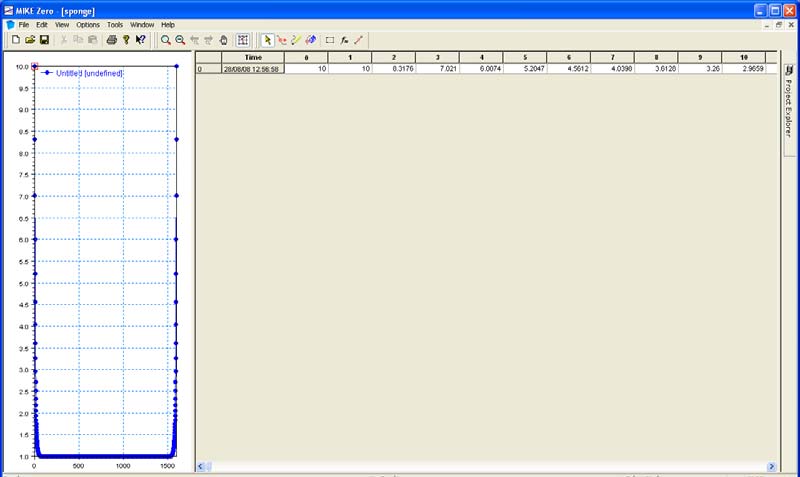Screen dimensions: 800x477
Task: Click the cell containing 4.0398
Action: pyautogui.click(x=613, y=68)
